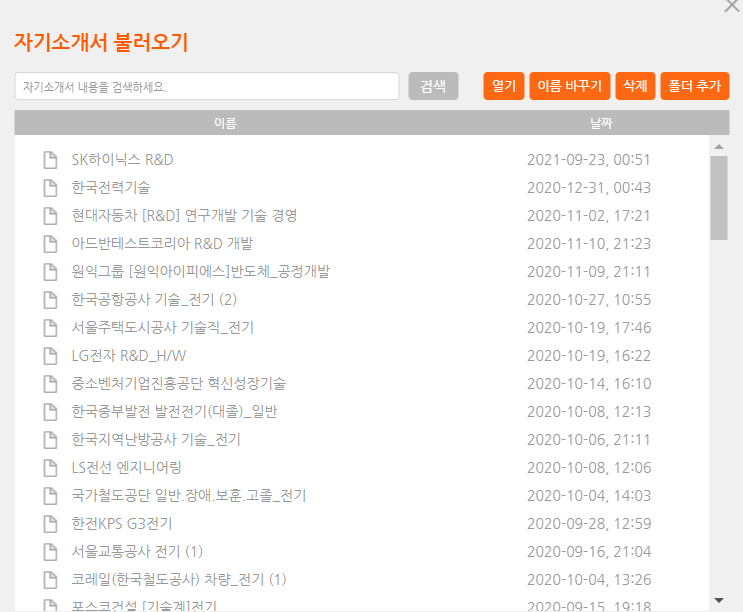Click the file icon of 코레일 row

click(50, 579)
